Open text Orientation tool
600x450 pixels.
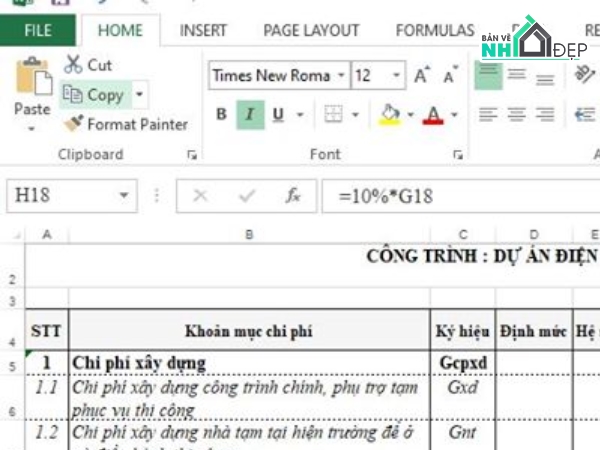coord(585,74)
